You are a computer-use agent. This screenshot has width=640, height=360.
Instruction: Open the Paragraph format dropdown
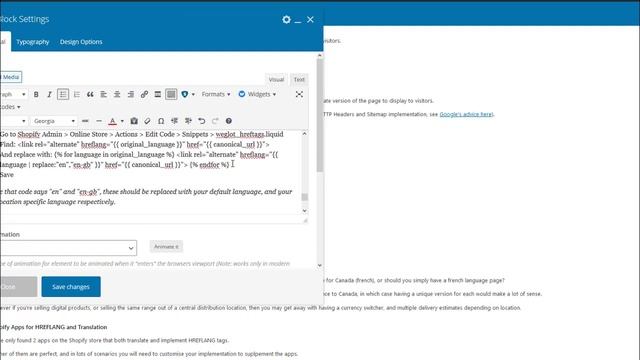(x=13, y=94)
